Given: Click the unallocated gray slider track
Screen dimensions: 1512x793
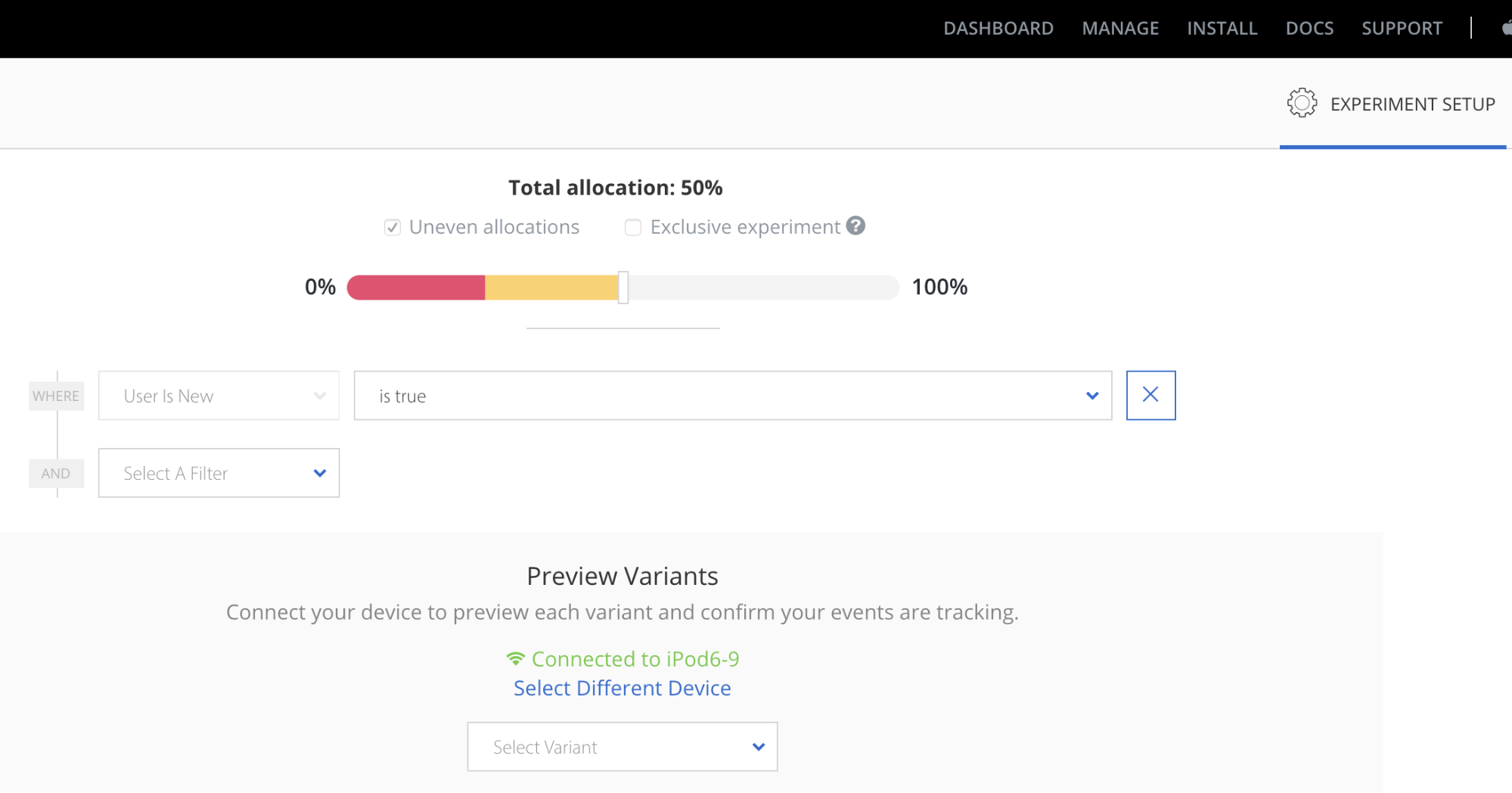Looking at the screenshot, I should (x=762, y=288).
